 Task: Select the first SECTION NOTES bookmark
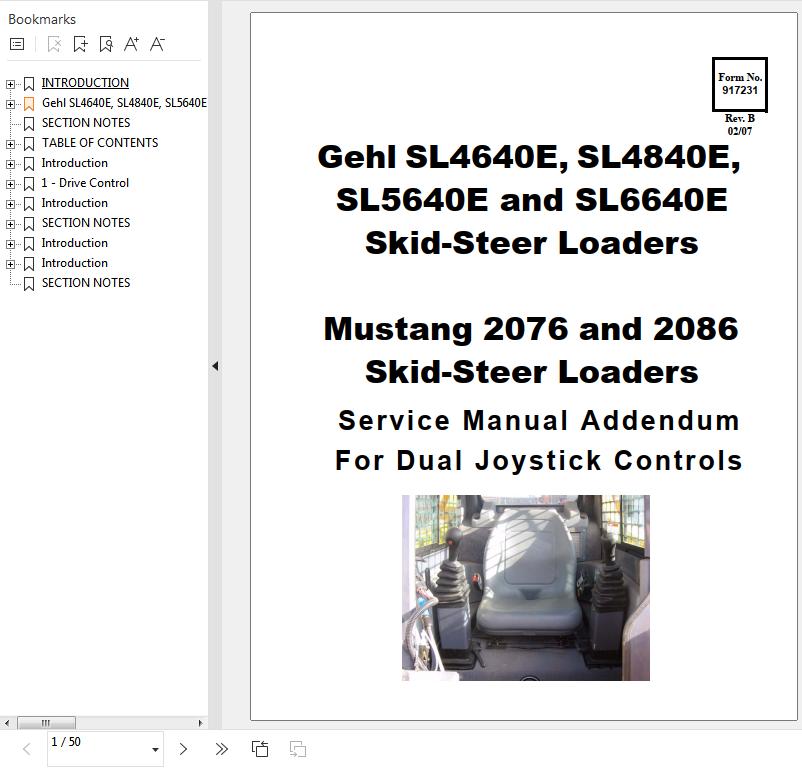click(86, 123)
